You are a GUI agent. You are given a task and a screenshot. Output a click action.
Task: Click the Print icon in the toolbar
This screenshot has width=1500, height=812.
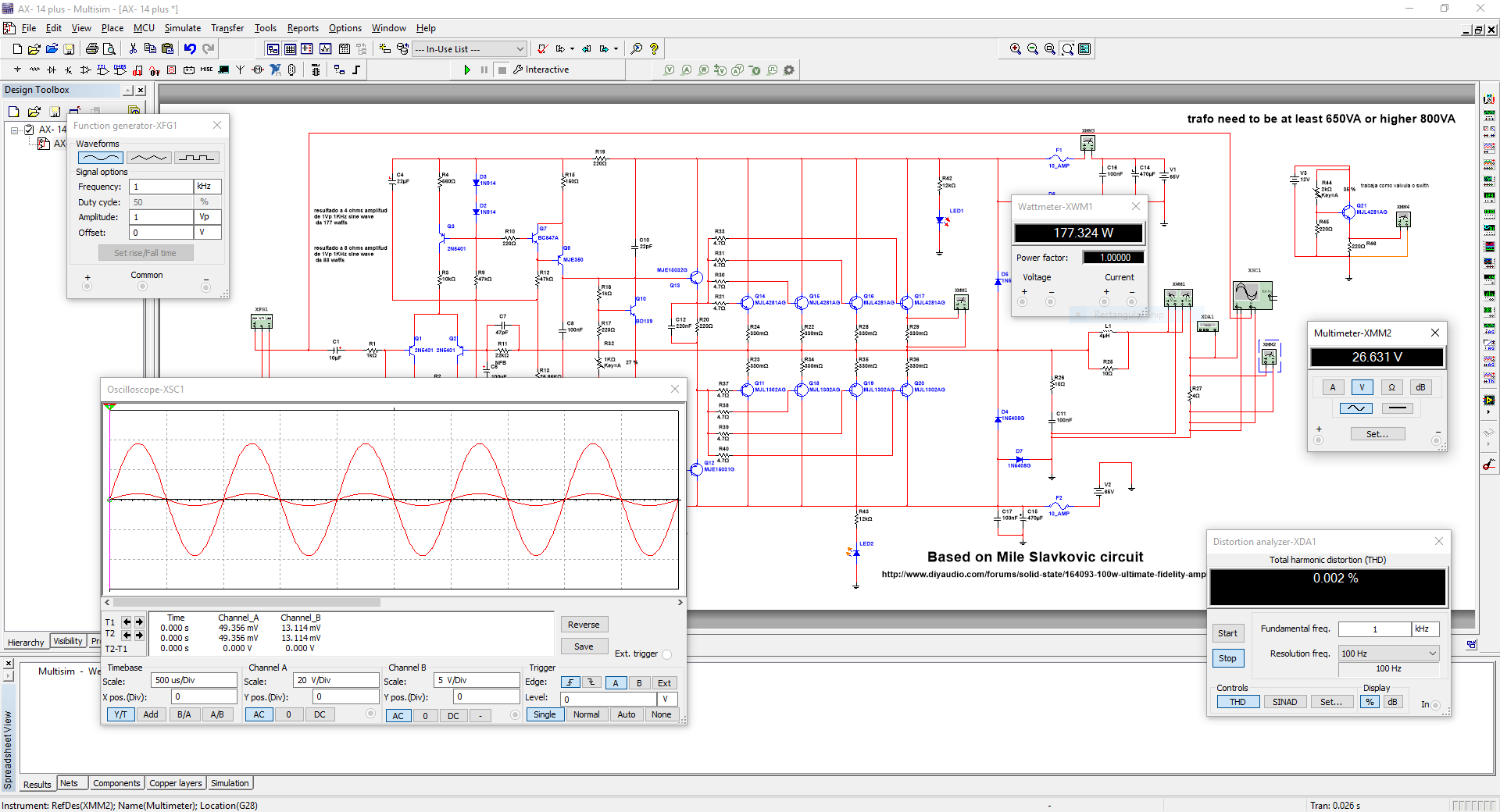pyautogui.click(x=92, y=48)
